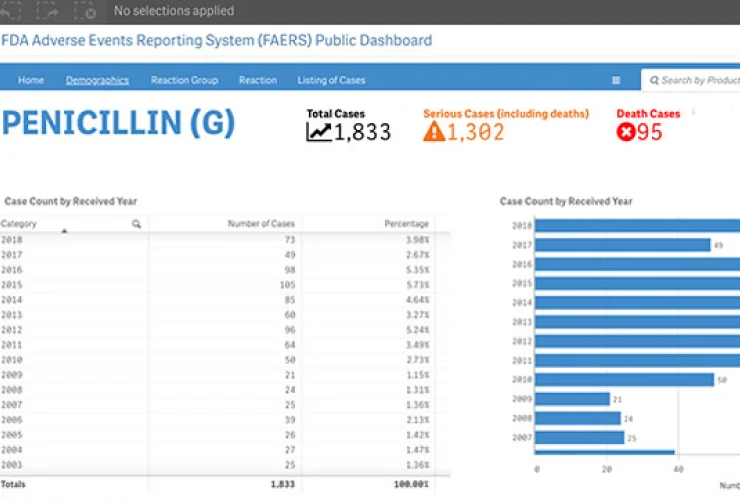The width and height of the screenshot is (740, 500).
Task: Click the step back selection icon
Action: pyautogui.click(x=10, y=10)
